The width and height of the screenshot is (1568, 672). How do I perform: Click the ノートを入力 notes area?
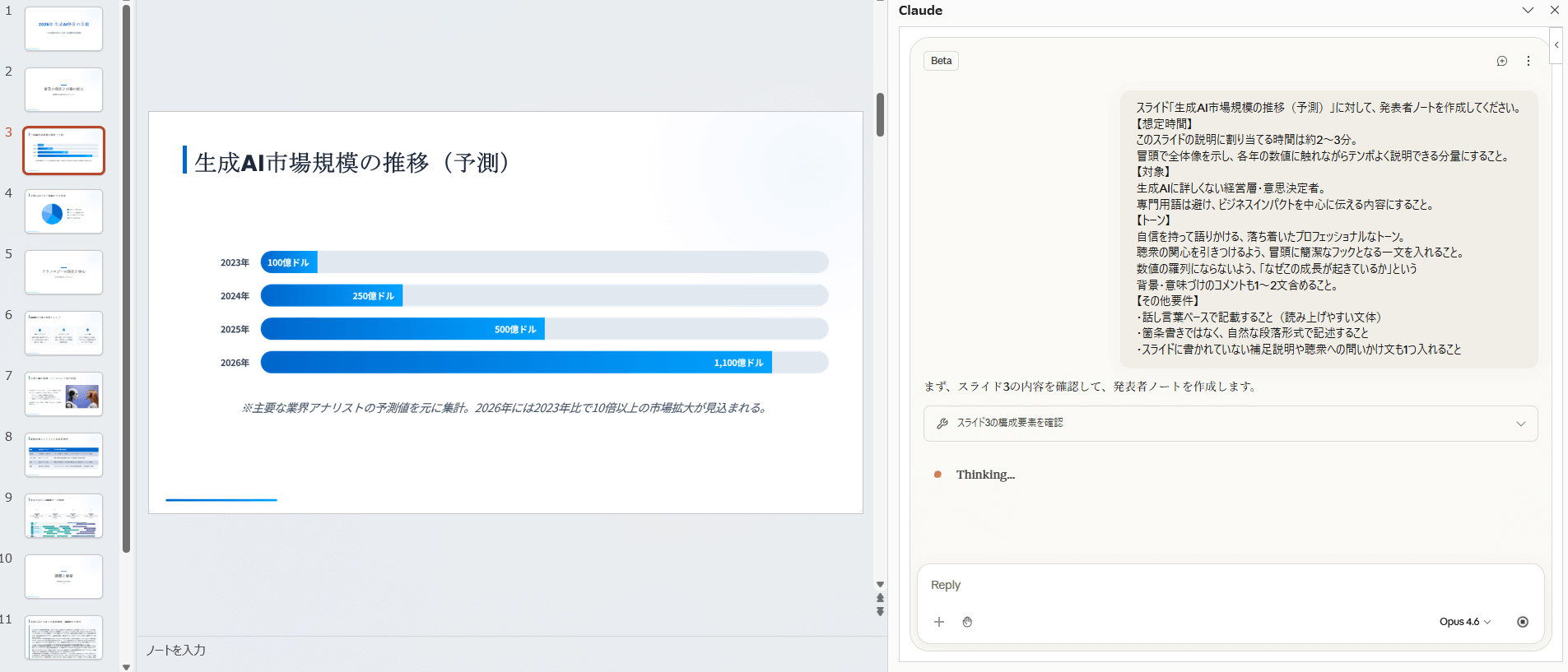coord(494,650)
